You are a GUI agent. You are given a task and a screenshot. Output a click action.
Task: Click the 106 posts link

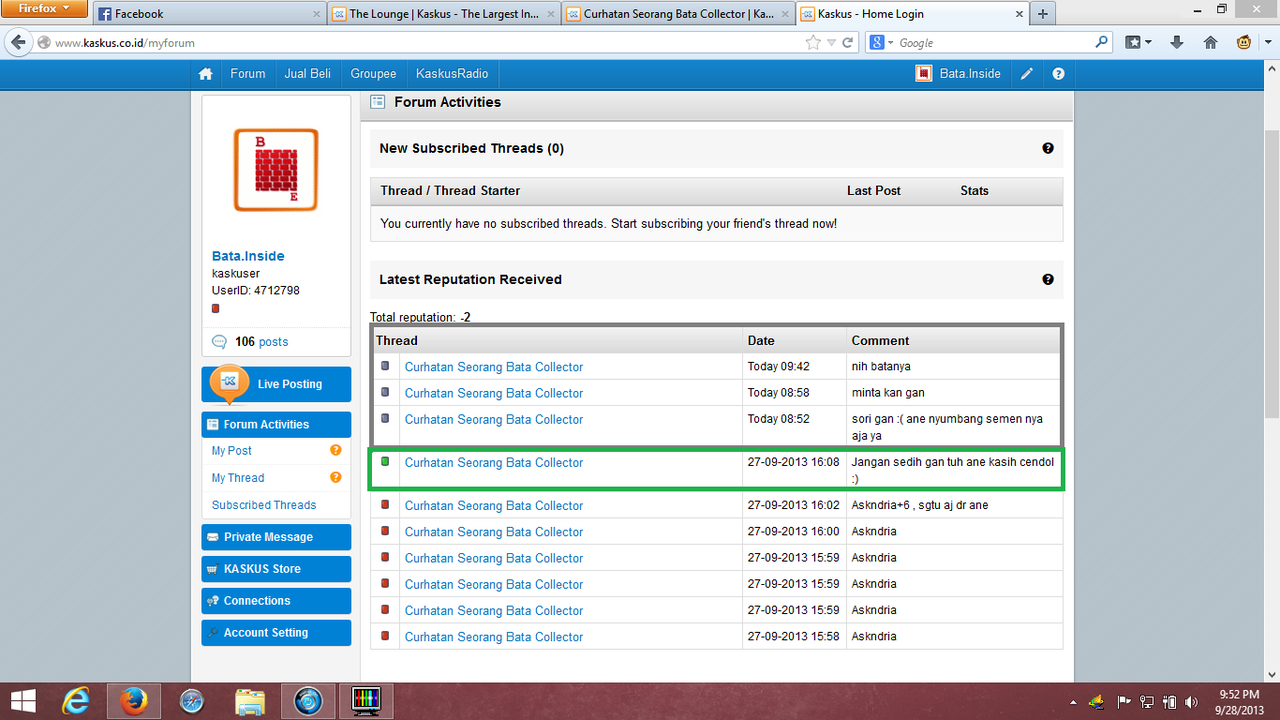[x=262, y=342]
